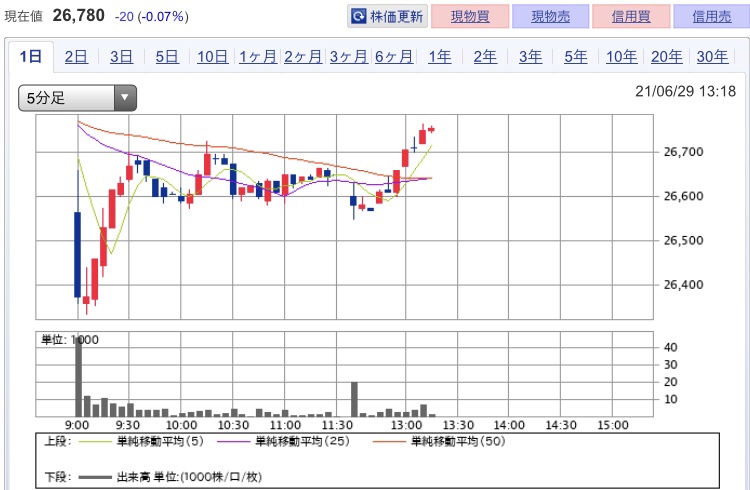Click the 26,700 price axis label
This screenshot has height=490, width=750.
click(684, 152)
